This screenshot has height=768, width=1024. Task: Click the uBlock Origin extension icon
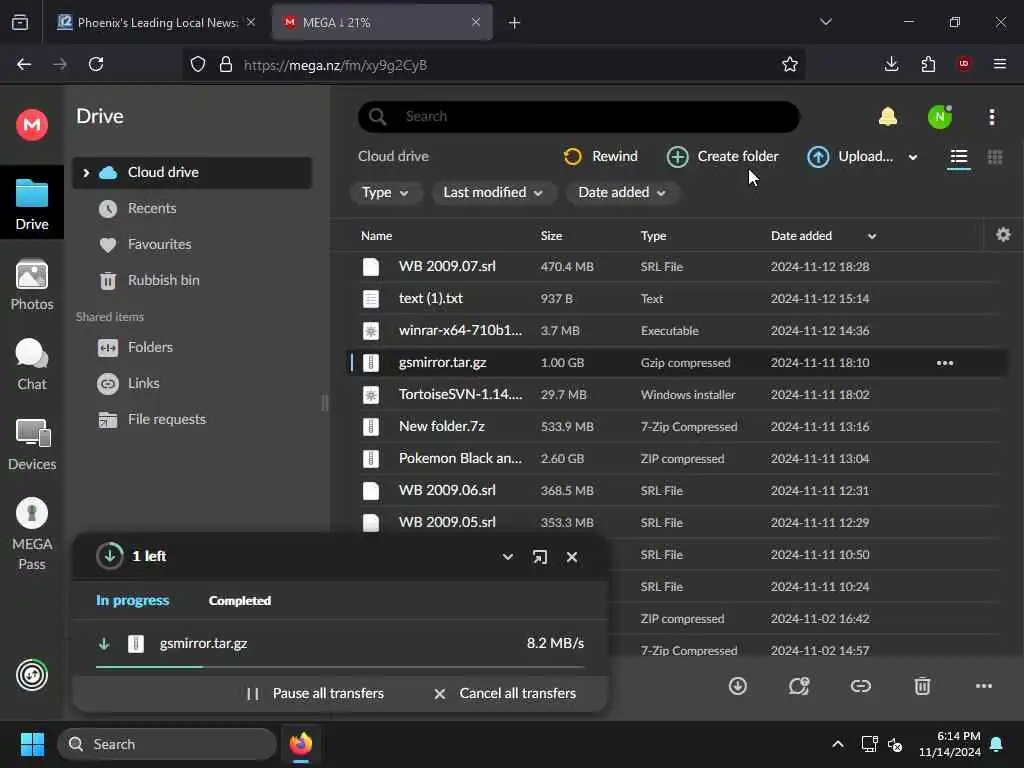(x=963, y=64)
